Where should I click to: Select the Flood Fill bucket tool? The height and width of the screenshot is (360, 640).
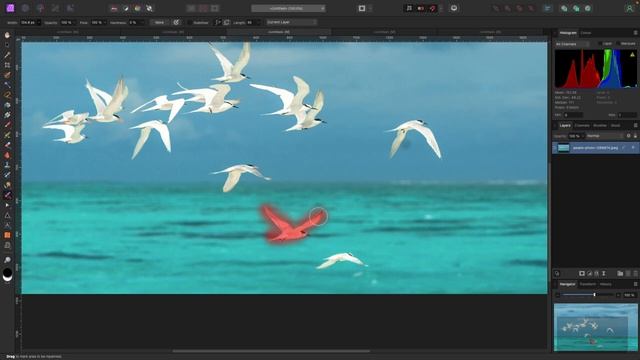pos(7,105)
